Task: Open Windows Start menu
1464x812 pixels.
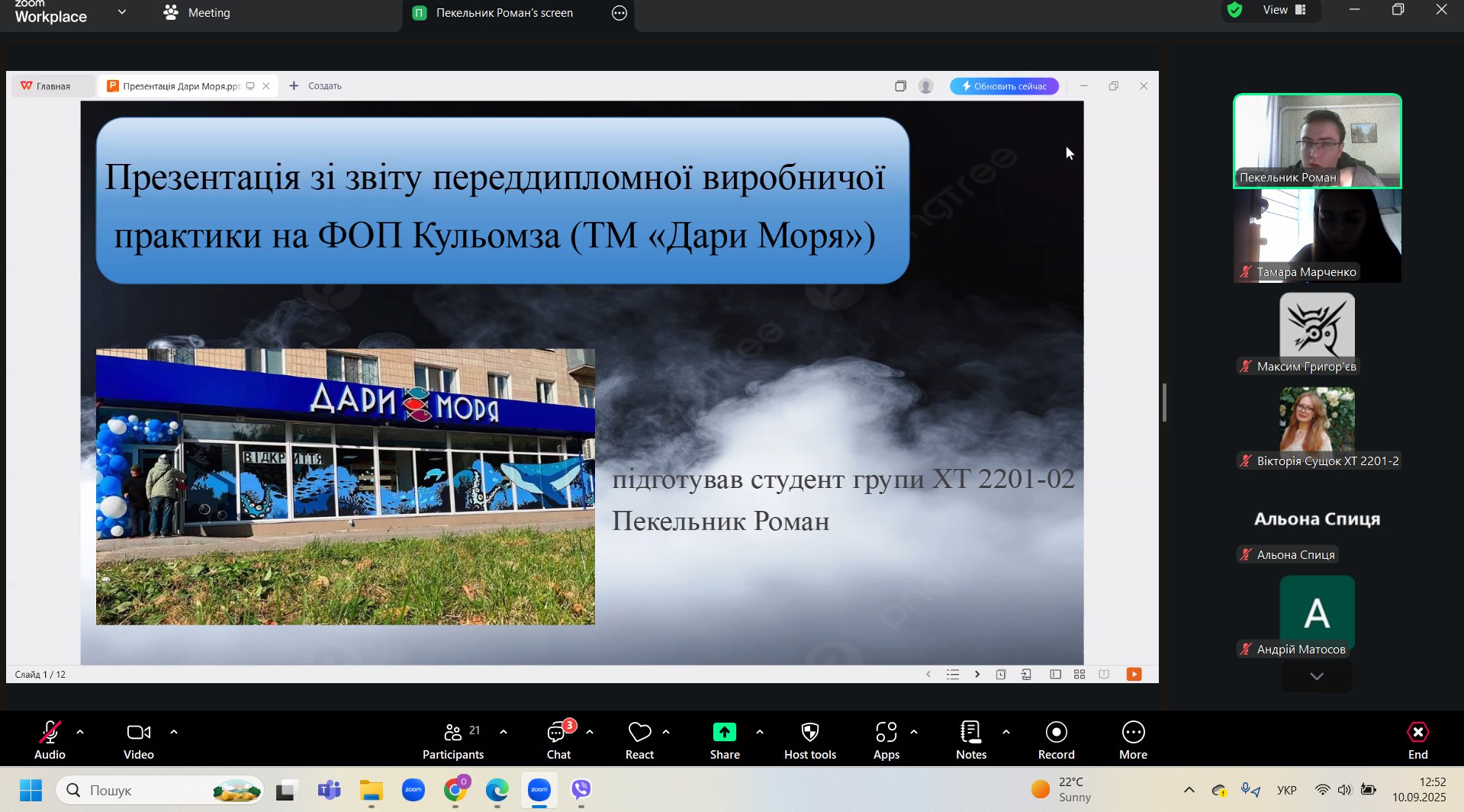Action: (x=31, y=791)
